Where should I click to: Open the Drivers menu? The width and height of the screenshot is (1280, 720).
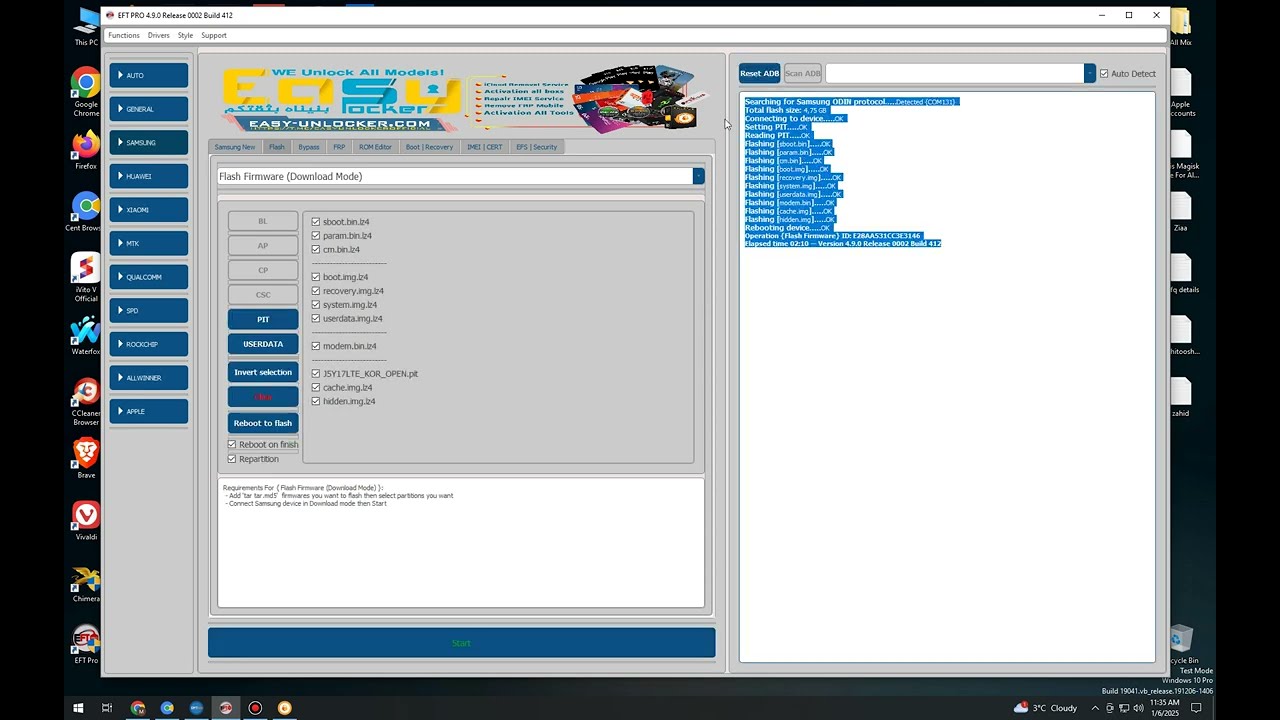tap(158, 35)
